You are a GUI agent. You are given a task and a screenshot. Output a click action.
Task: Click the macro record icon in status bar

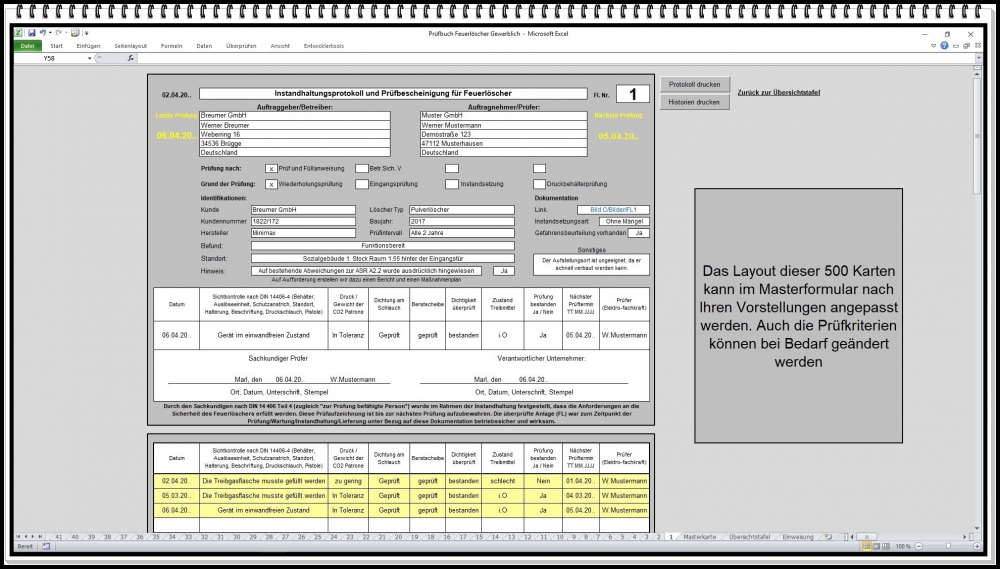(45, 546)
